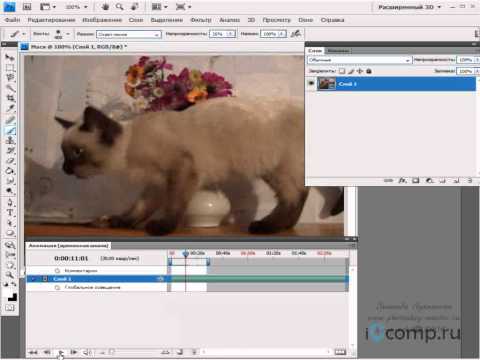
Task: Select the Brush tool in the toolbox
Action: coord(10,130)
